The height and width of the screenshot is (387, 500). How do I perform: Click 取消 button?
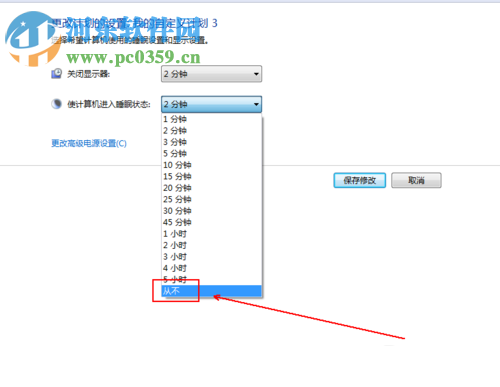point(416,180)
